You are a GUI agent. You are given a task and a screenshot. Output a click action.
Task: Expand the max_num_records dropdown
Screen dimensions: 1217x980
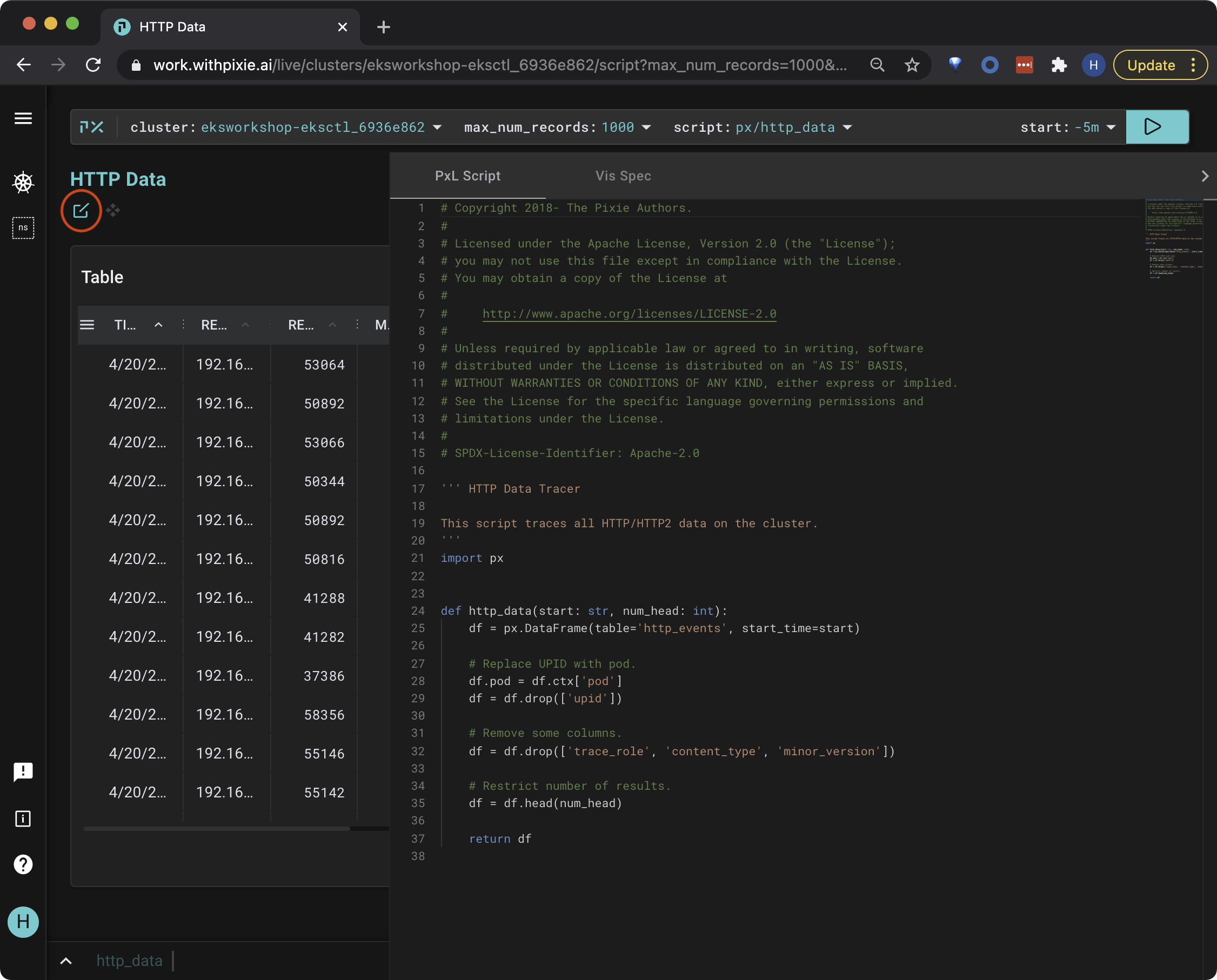(x=647, y=127)
